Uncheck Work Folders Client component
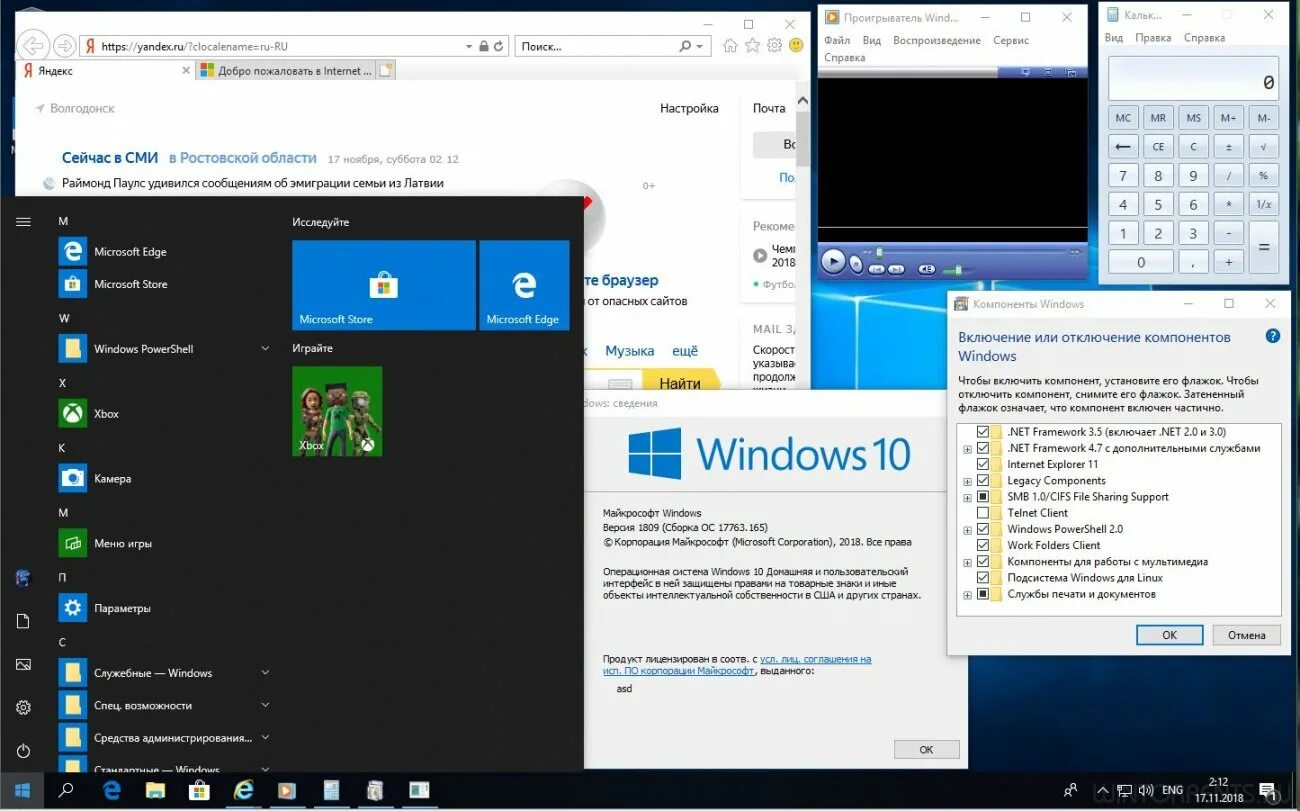1300x811 pixels. (x=983, y=545)
